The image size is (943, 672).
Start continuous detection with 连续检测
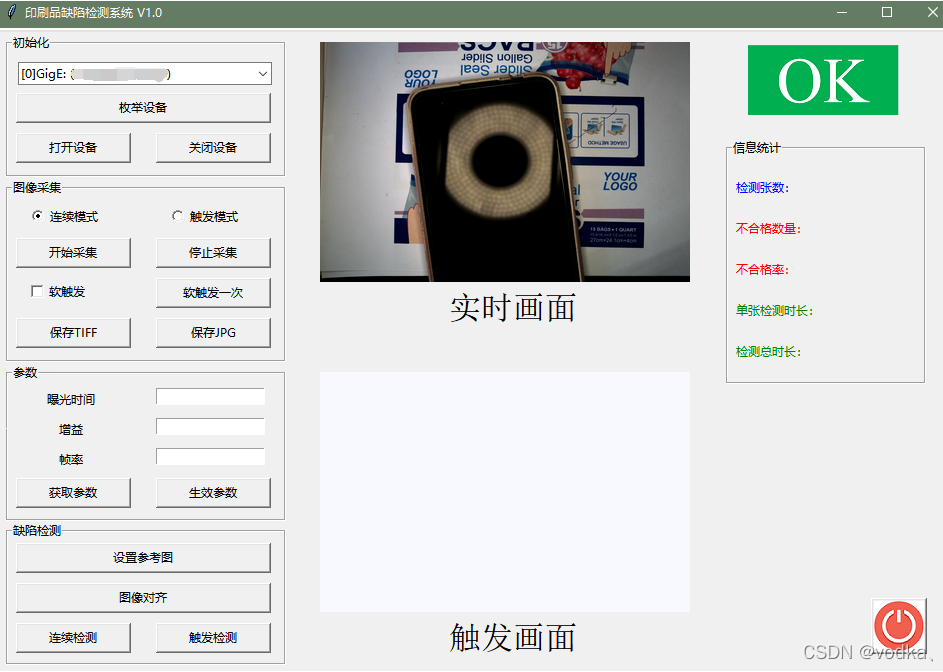(x=73, y=637)
